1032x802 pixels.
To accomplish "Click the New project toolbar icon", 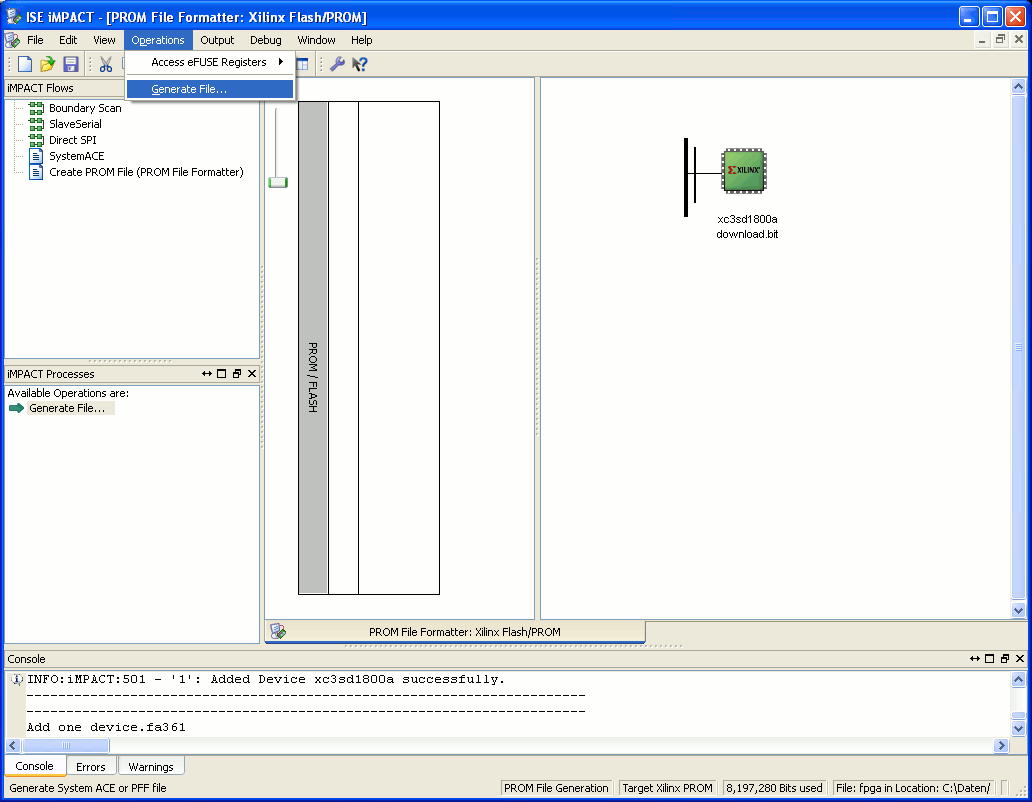I will [x=25, y=64].
